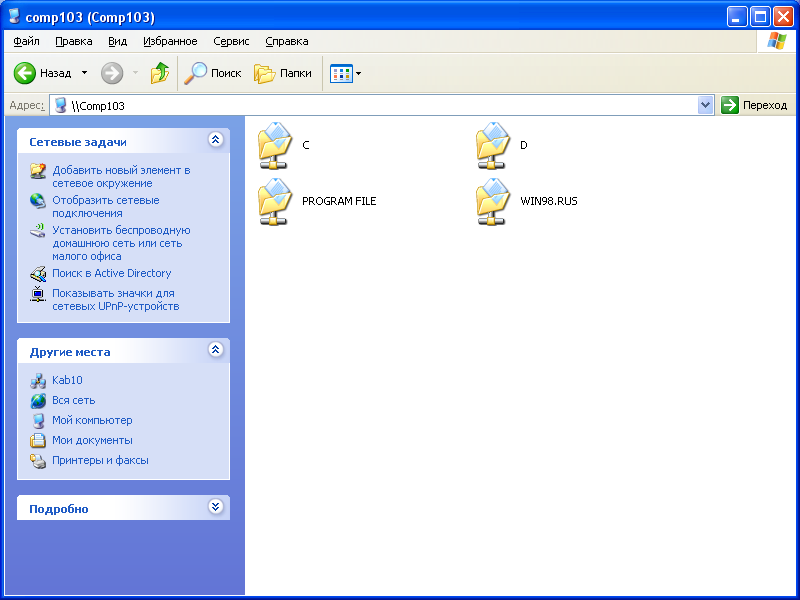800x600 pixels.
Task: Click the Принтеры и факсы icon
Action: click(x=38, y=461)
